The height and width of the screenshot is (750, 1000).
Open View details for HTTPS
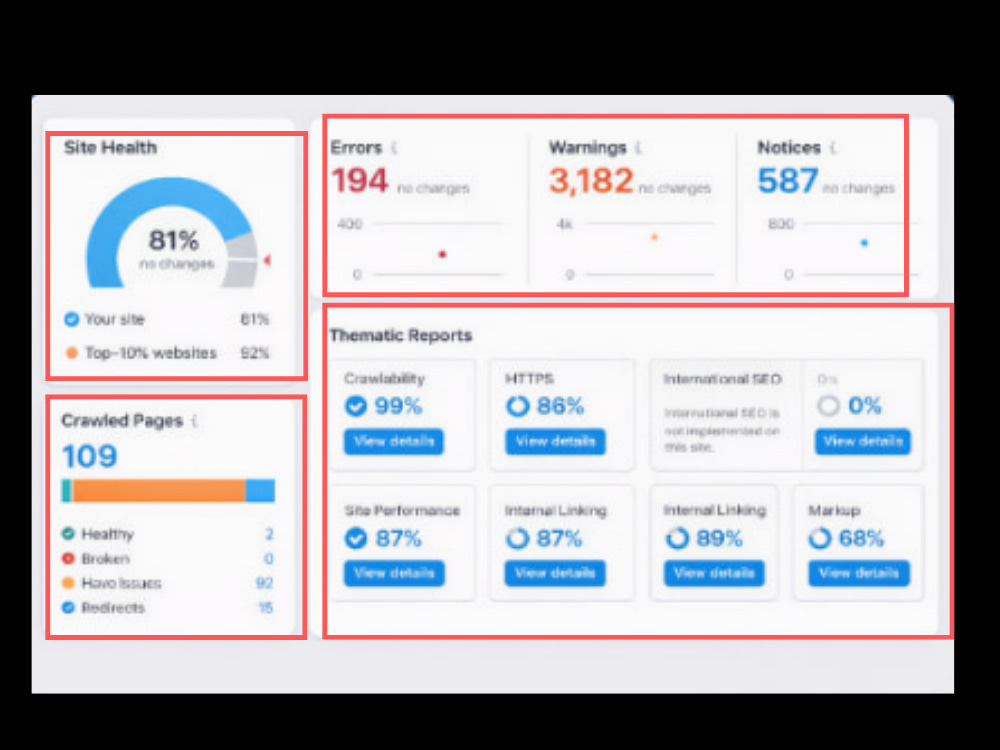(555, 441)
